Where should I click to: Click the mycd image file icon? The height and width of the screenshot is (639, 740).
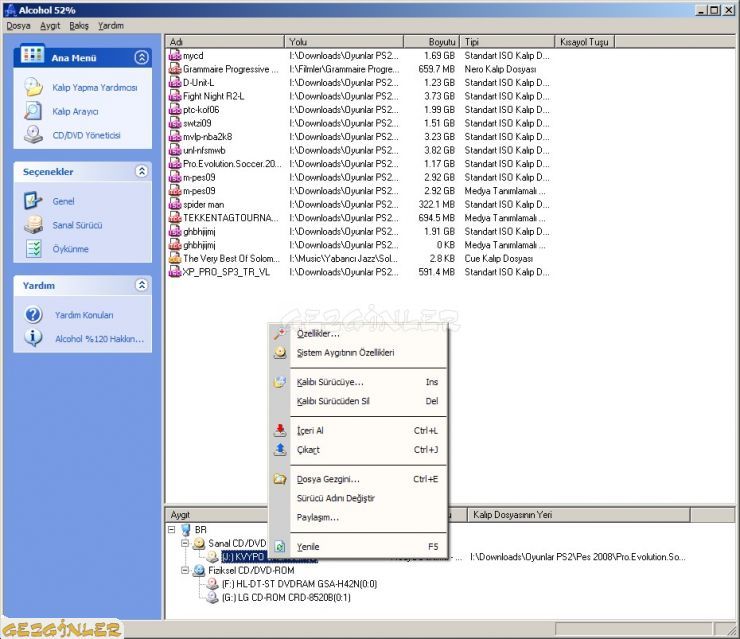coord(175,55)
